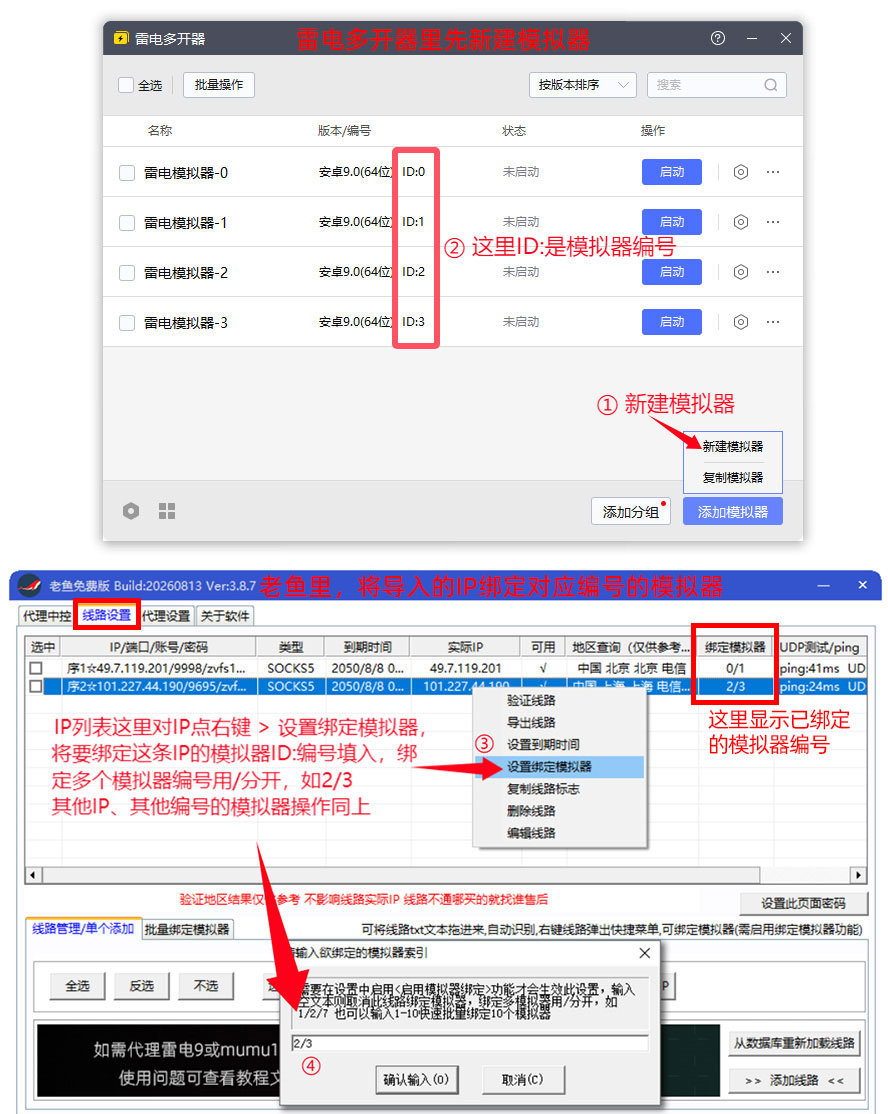Switch to 代理设置 tab
Screen dimensions: 888x1114
pyautogui.click(x=166, y=616)
